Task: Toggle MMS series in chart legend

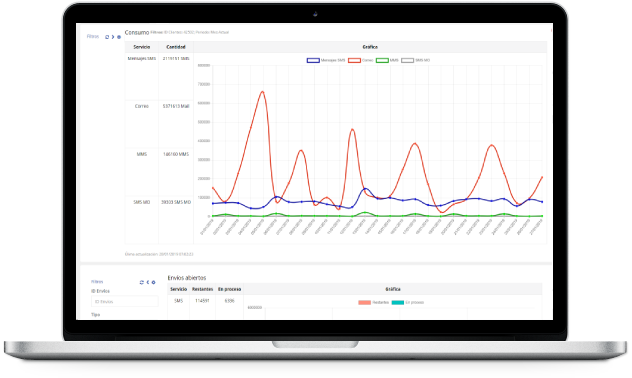Action: click(x=387, y=60)
